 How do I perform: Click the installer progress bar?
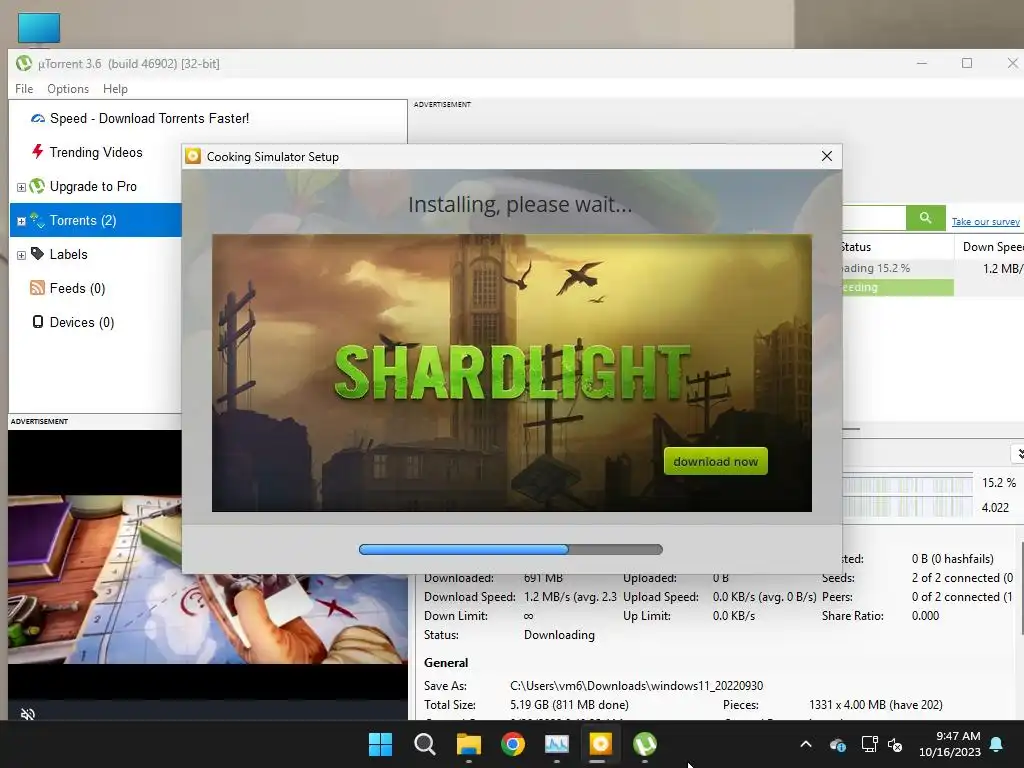click(x=511, y=549)
